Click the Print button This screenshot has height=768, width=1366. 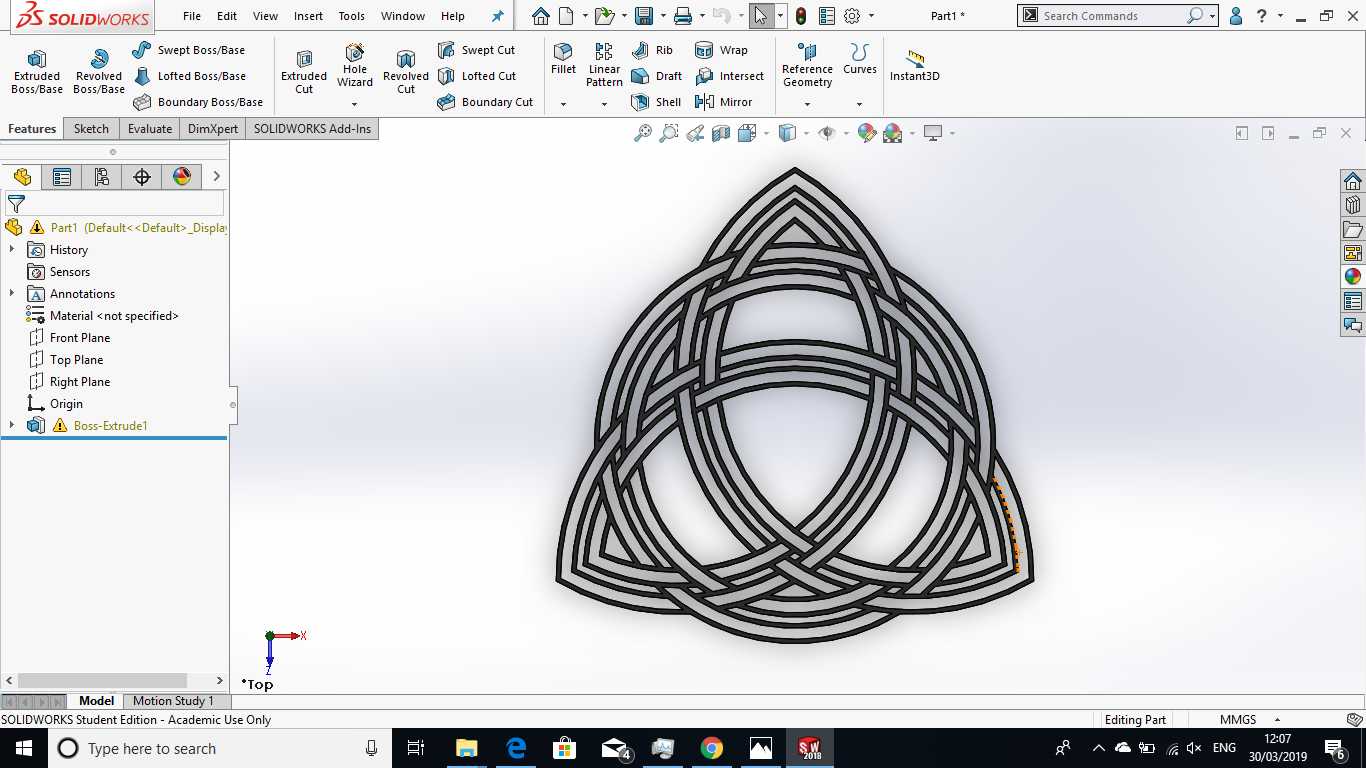click(683, 16)
